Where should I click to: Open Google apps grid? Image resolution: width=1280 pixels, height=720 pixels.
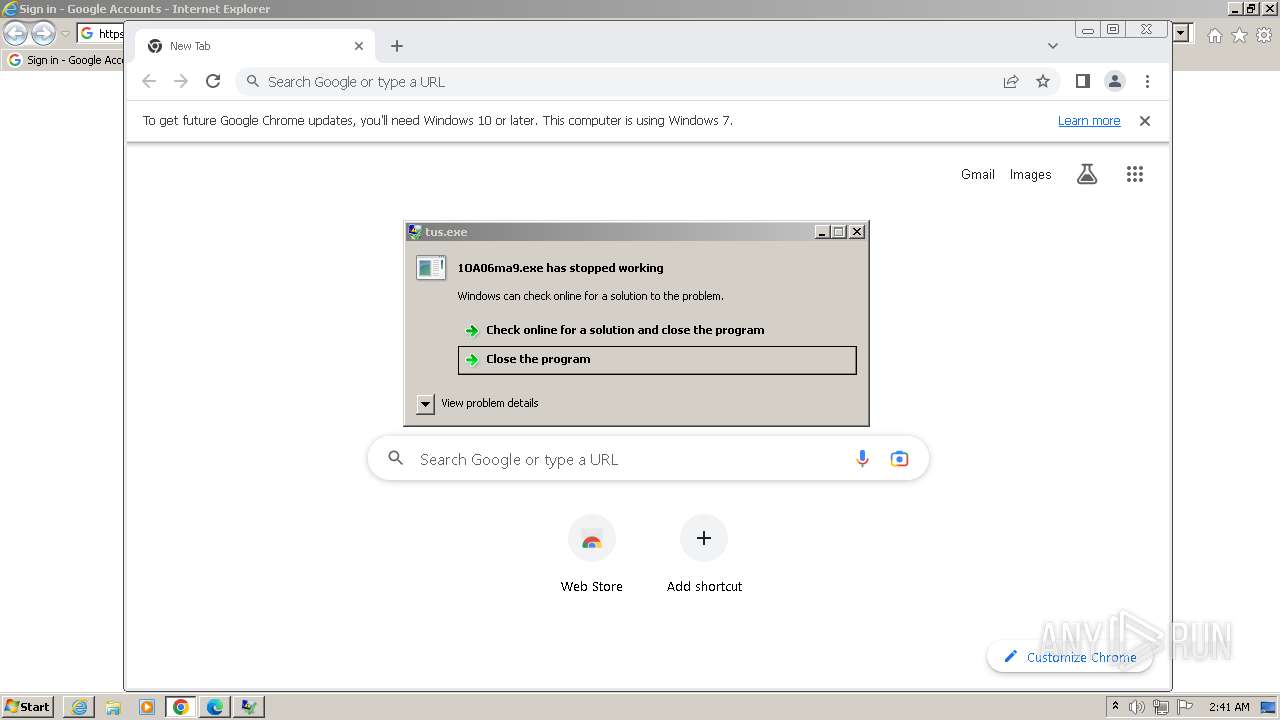[x=1134, y=174]
